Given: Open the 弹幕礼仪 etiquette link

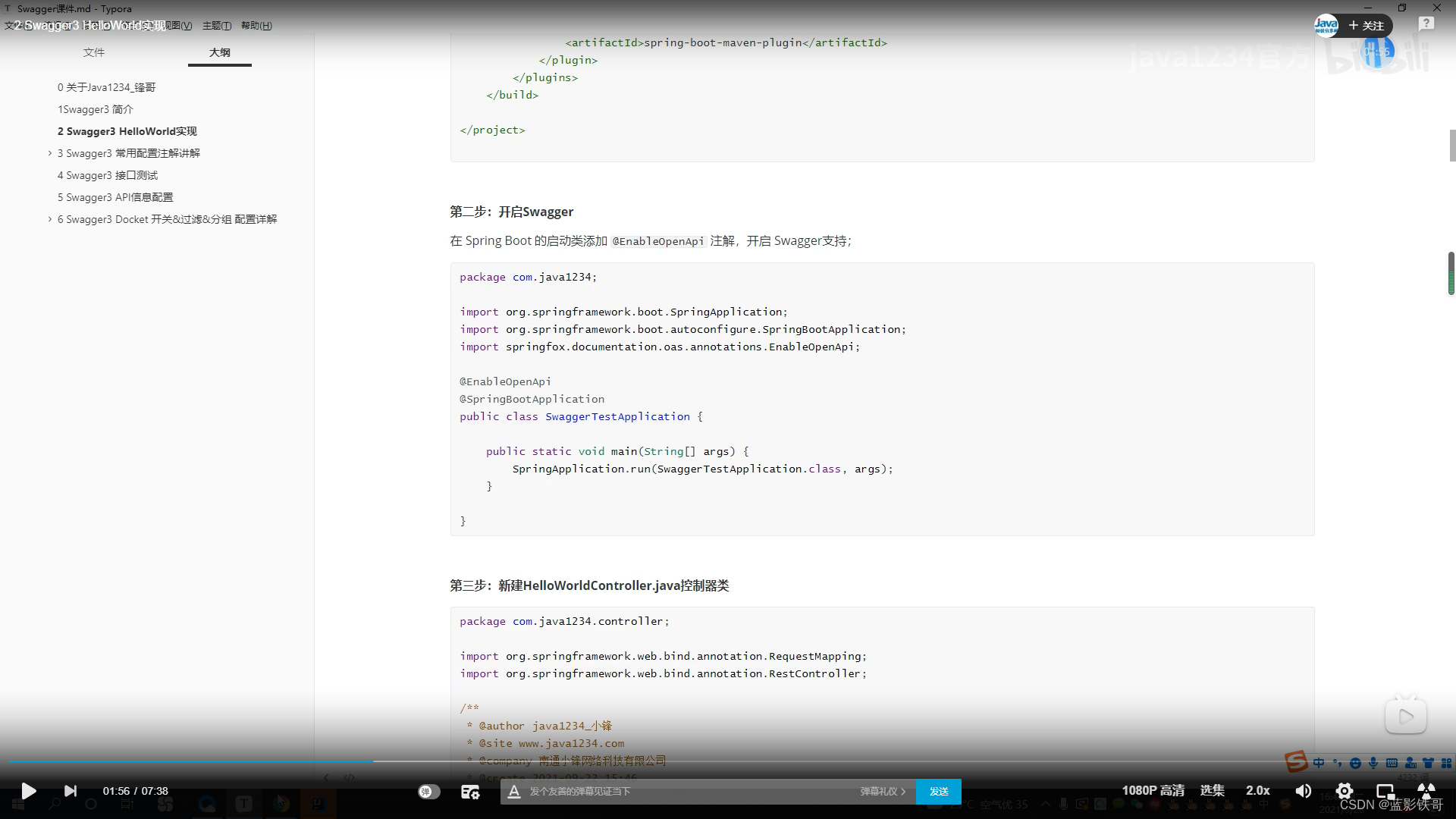Looking at the screenshot, I should tap(883, 791).
